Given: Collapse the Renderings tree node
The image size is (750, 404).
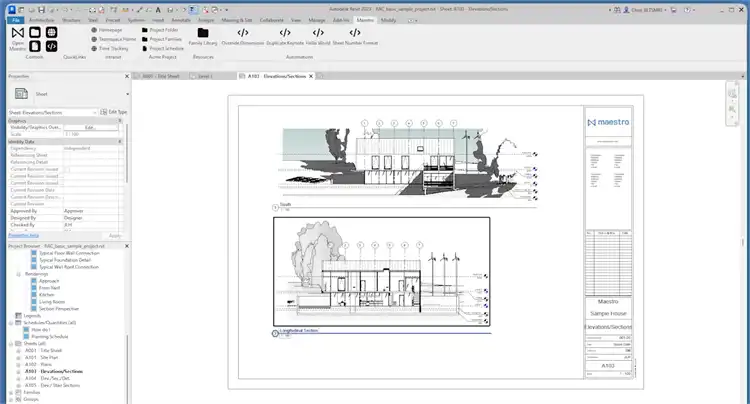Looking at the screenshot, I should point(19,274).
